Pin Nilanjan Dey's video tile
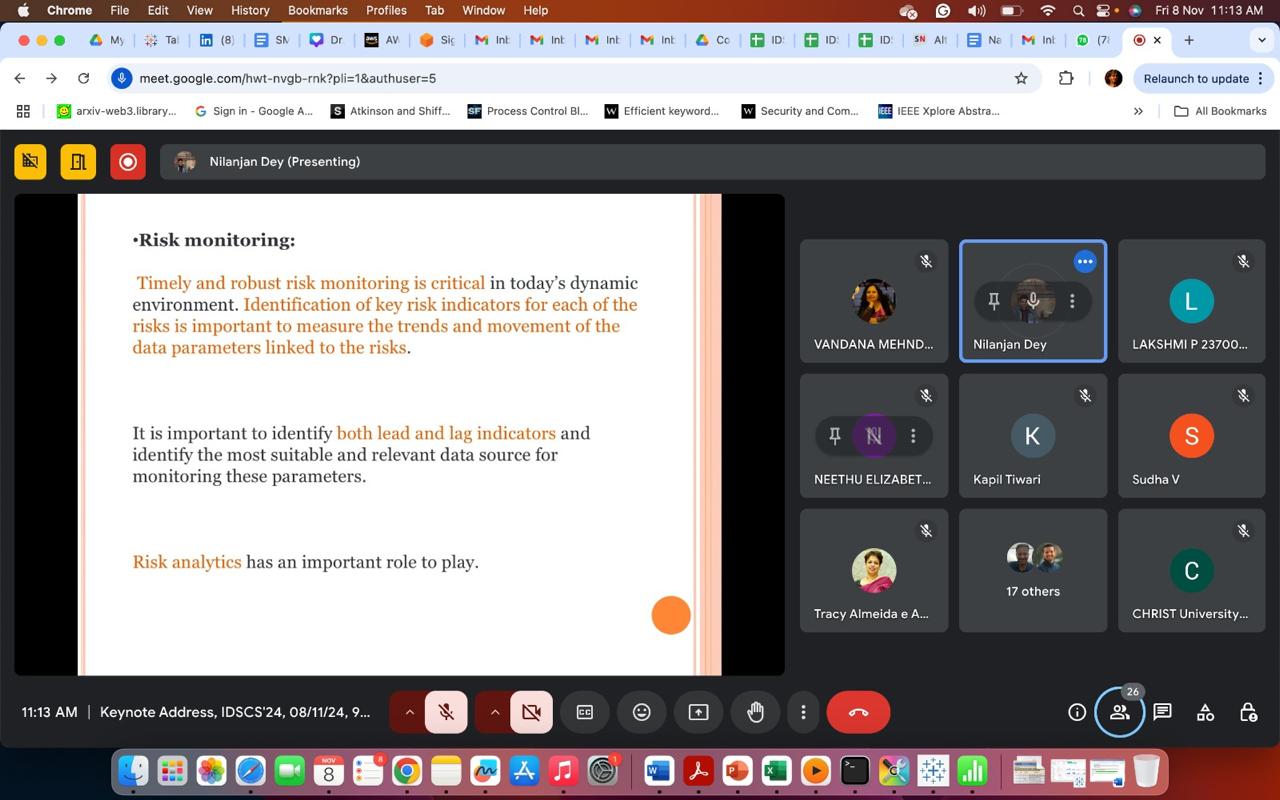The width and height of the screenshot is (1280, 800). [994, 301]
